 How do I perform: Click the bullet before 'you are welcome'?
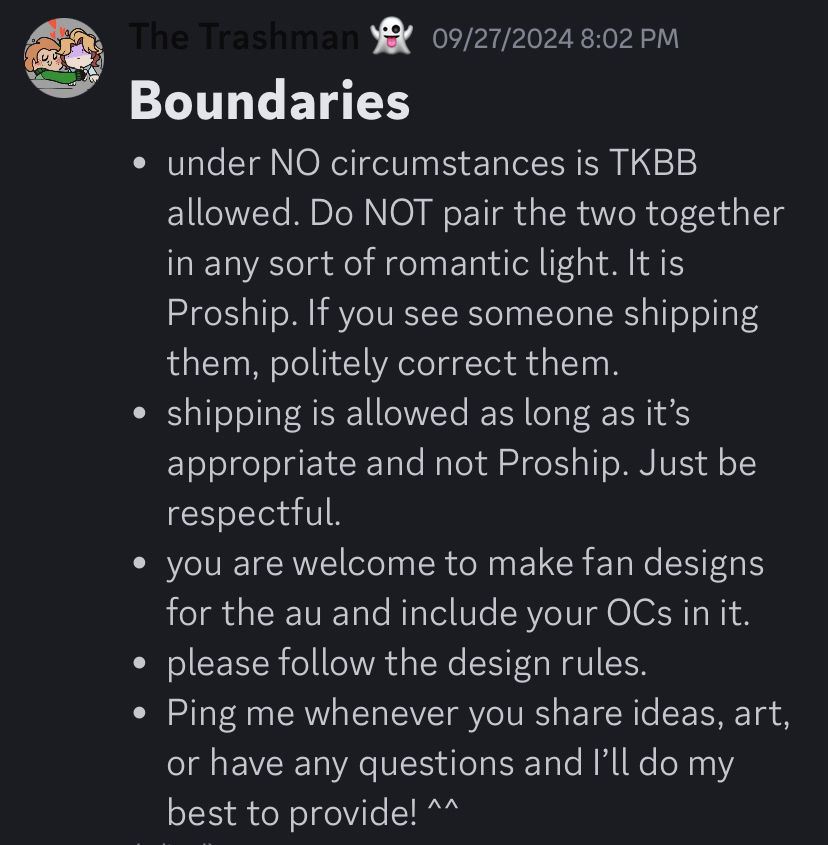click(x=140, y=563)
